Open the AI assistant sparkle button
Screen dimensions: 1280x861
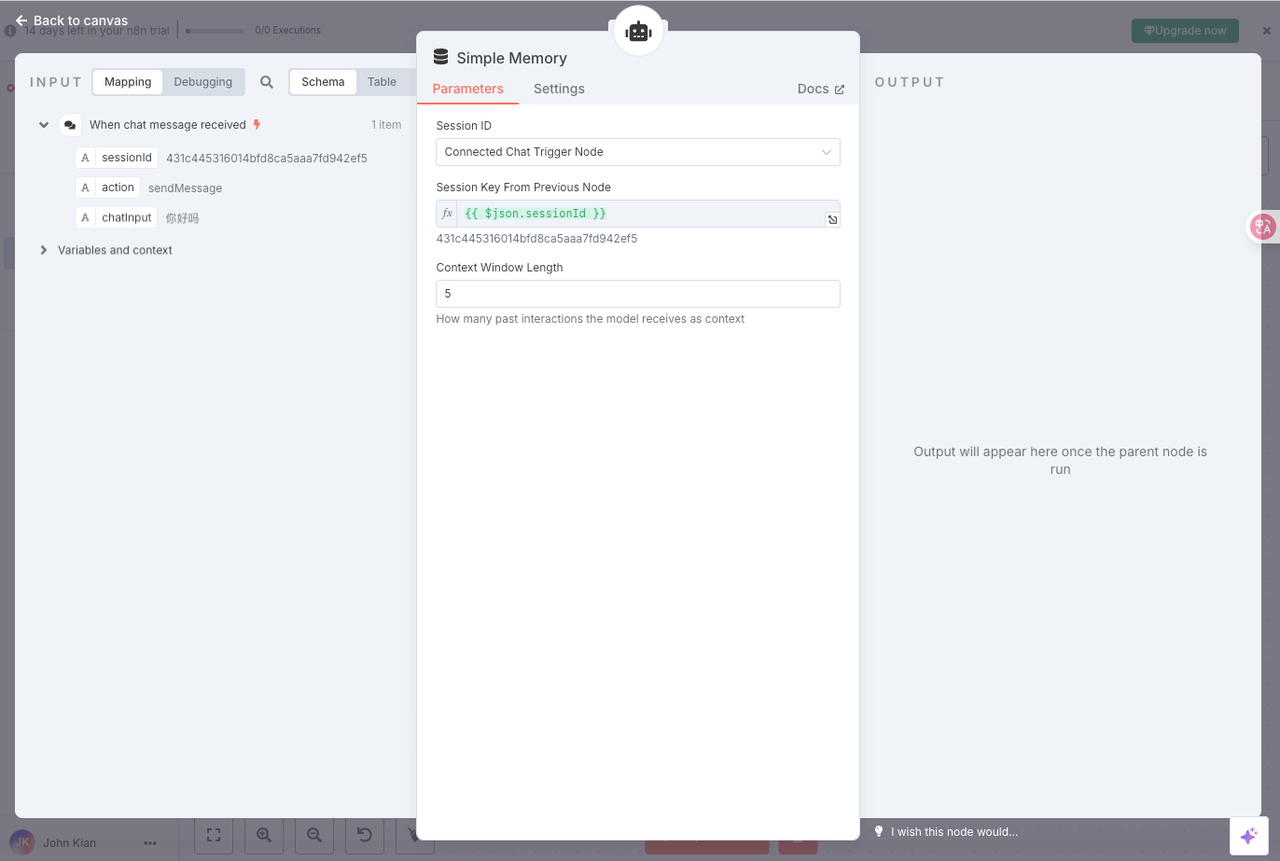click(x=1248, y=836)
